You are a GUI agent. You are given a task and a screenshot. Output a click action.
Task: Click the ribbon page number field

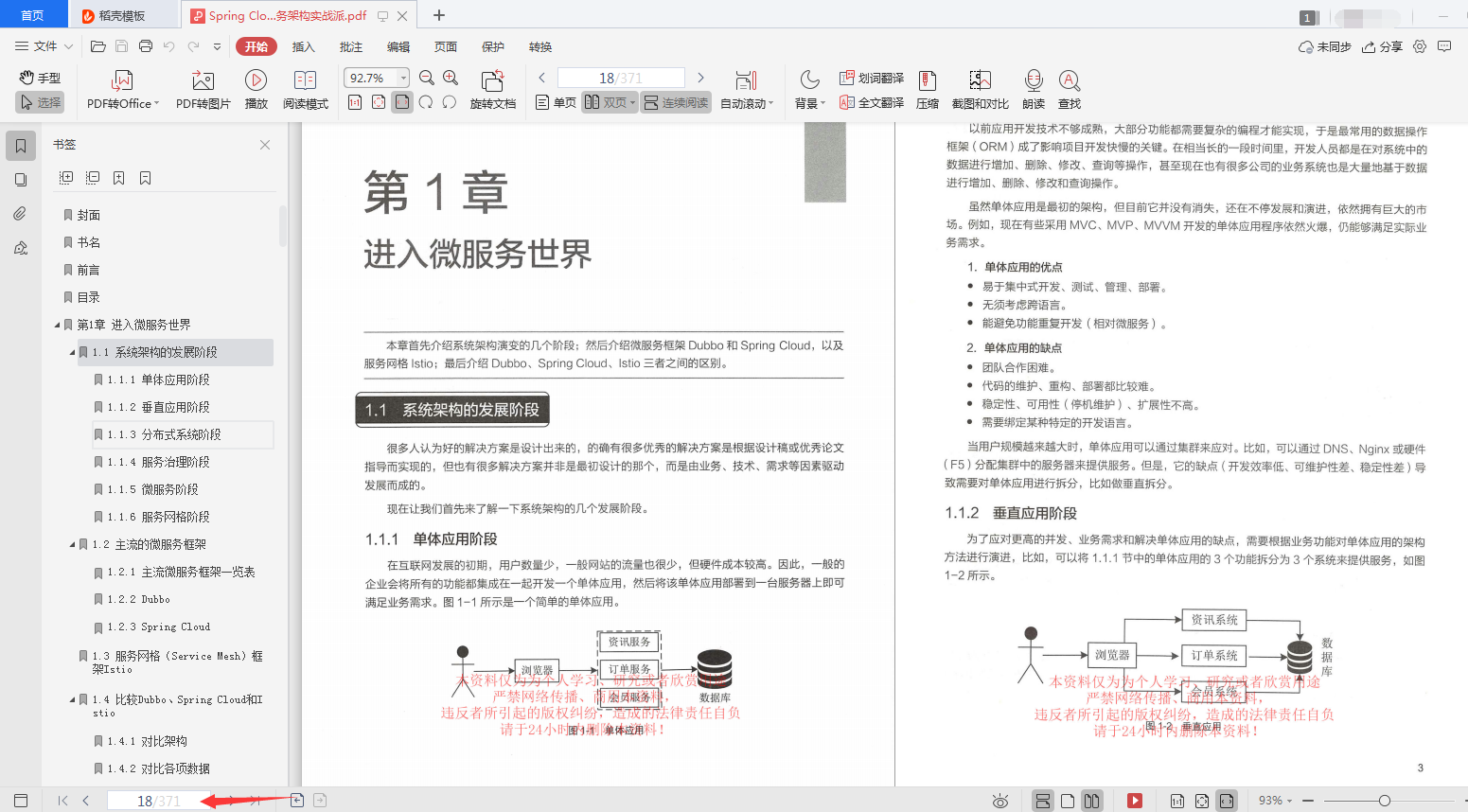point(621,78)
